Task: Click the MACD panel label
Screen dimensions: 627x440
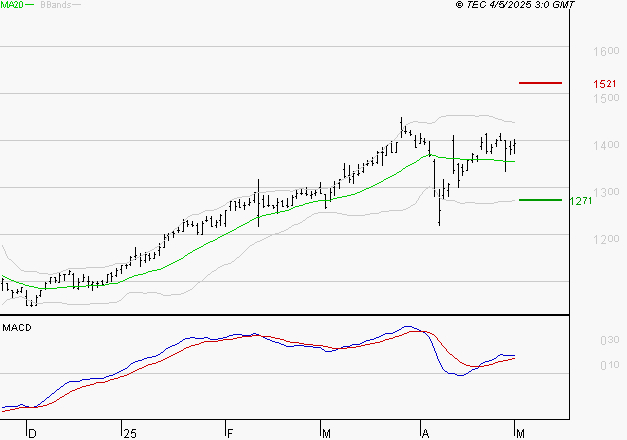Action: point(17,328)
